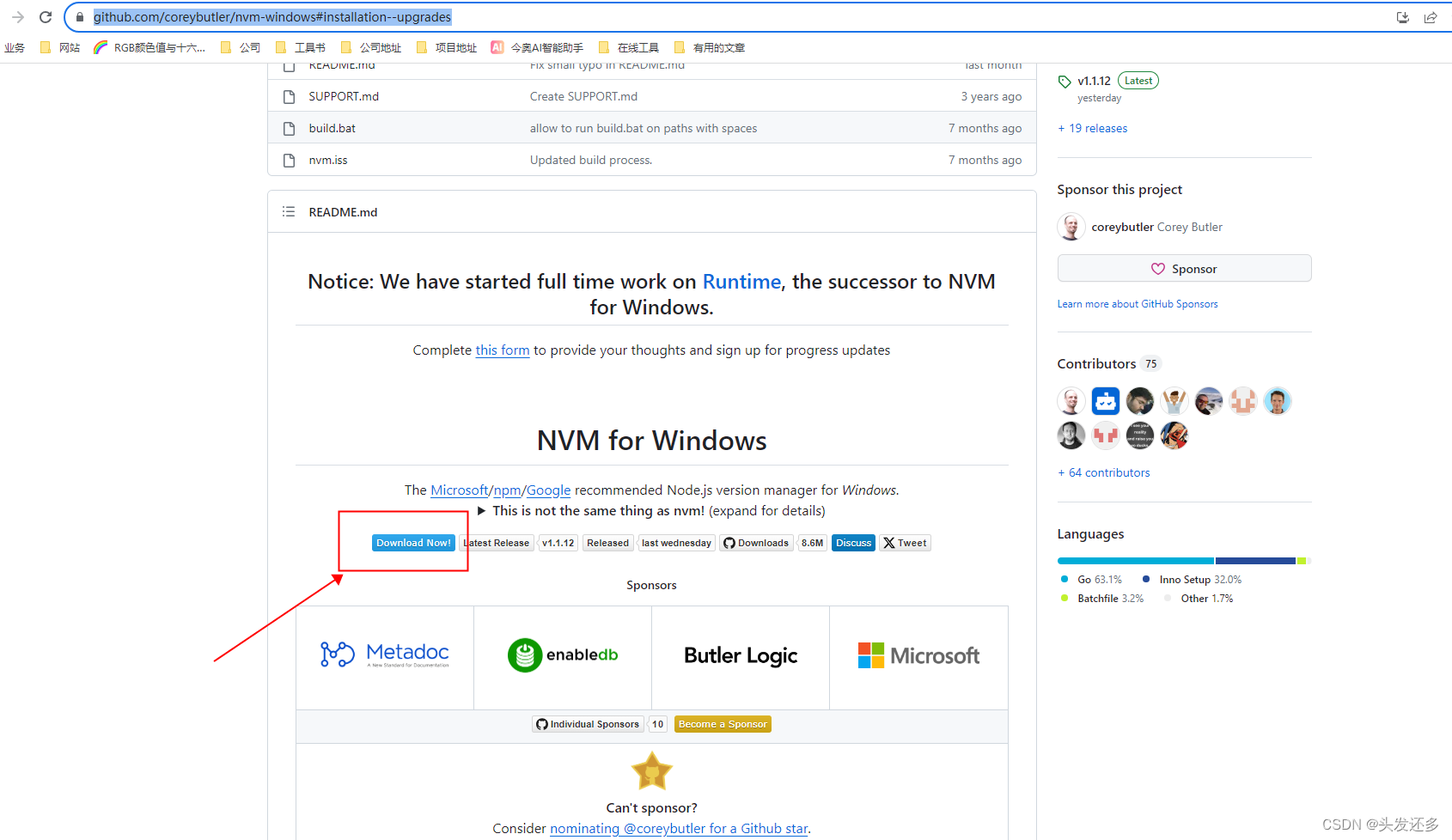Open the 'this form' link
The height and width of the screenshot is (840, 1452).
point(503,350)
